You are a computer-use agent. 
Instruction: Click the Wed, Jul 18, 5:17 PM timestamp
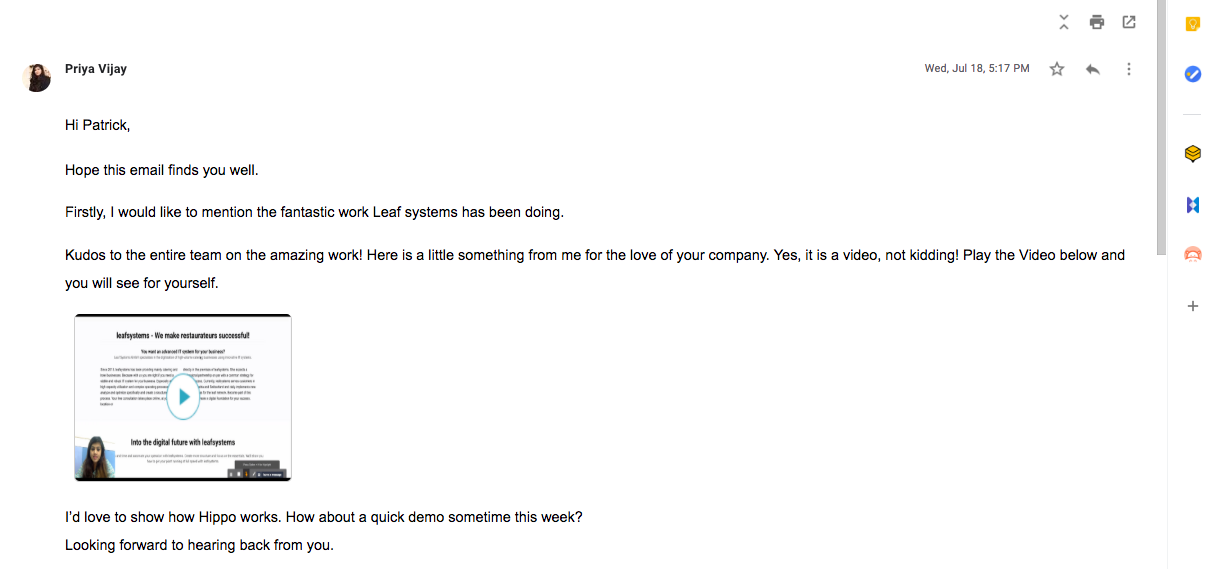tap(976, 69)
